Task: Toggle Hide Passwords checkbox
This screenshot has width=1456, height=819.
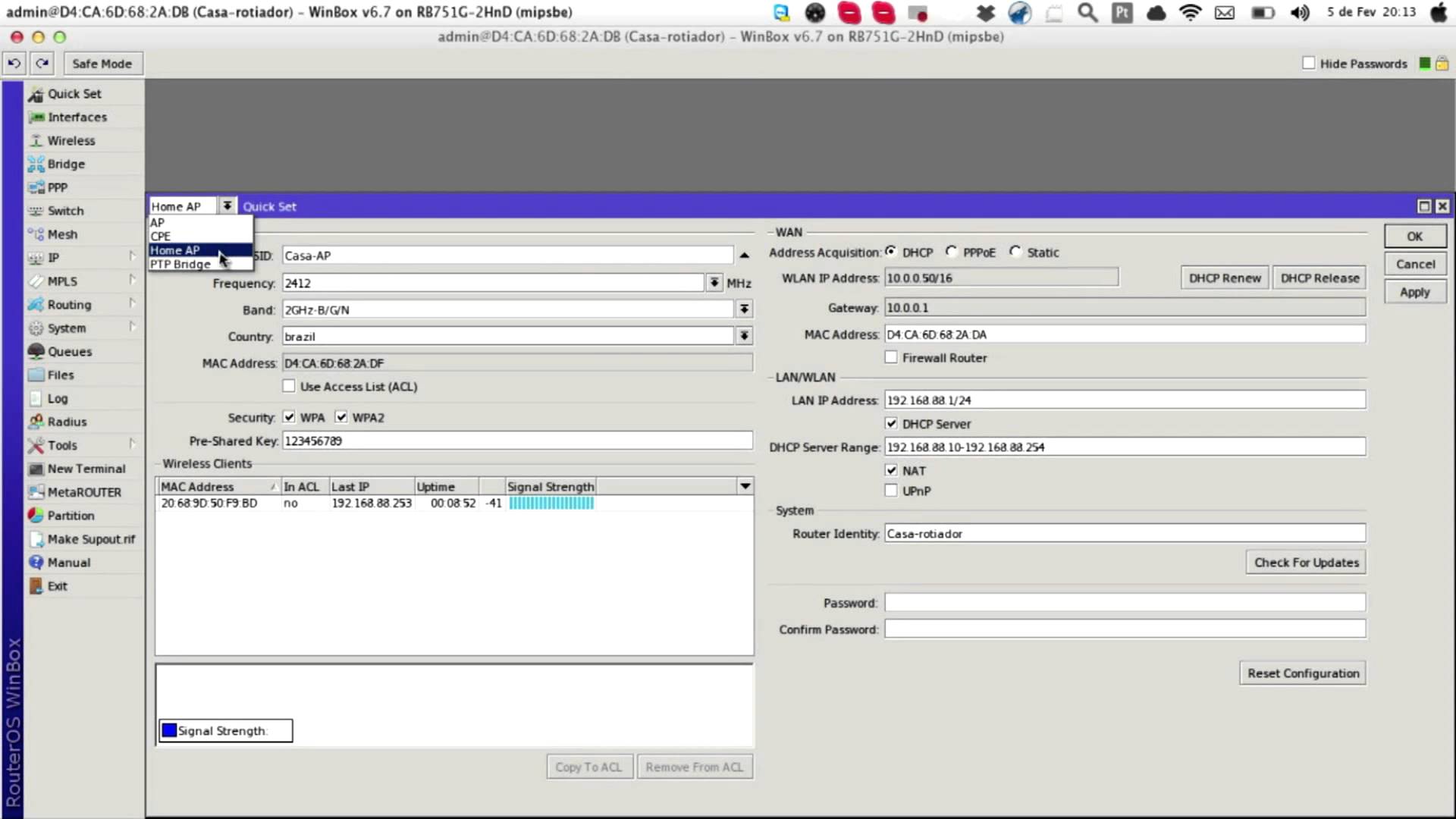Action: 1308,64
